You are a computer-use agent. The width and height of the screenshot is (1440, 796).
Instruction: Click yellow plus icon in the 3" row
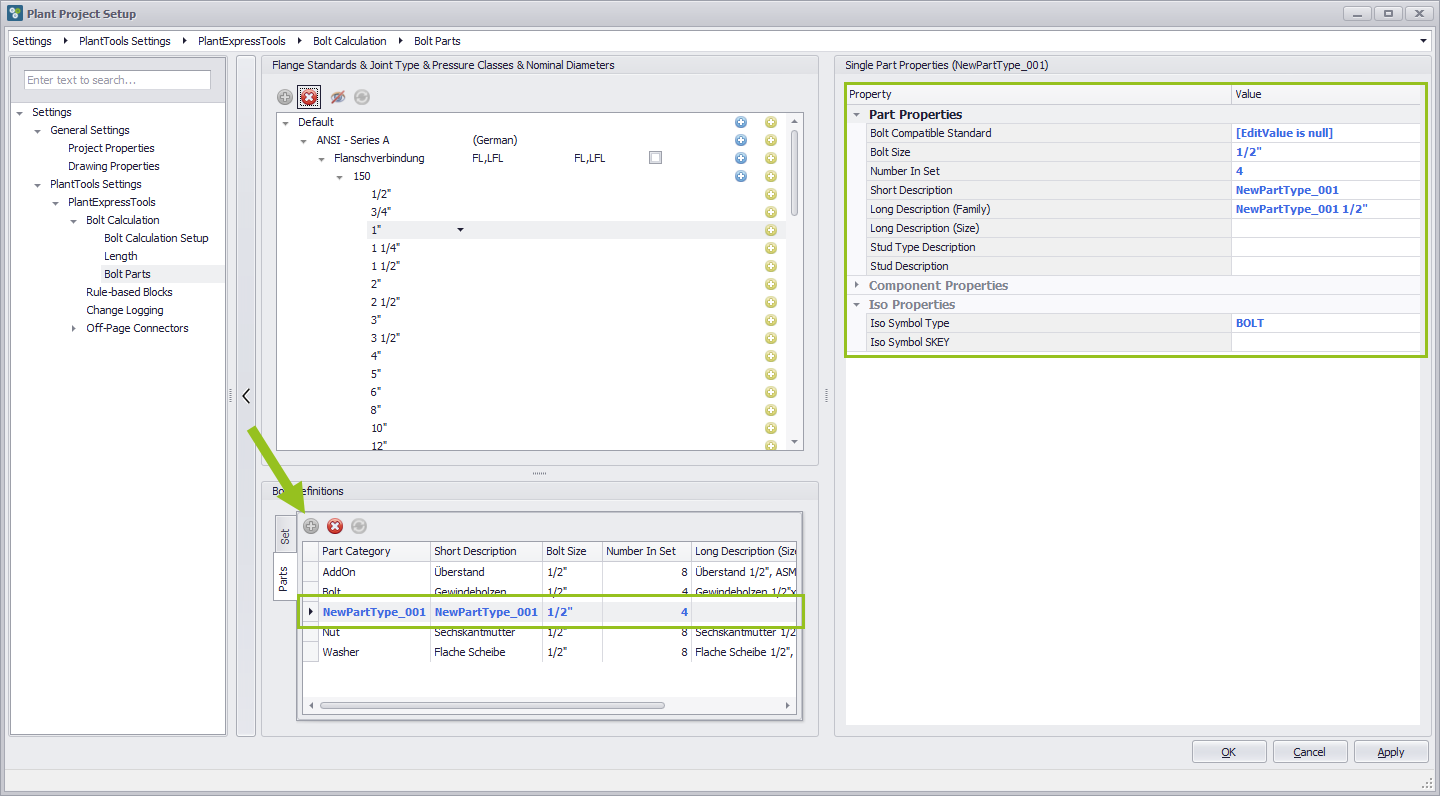pos(771,320)
